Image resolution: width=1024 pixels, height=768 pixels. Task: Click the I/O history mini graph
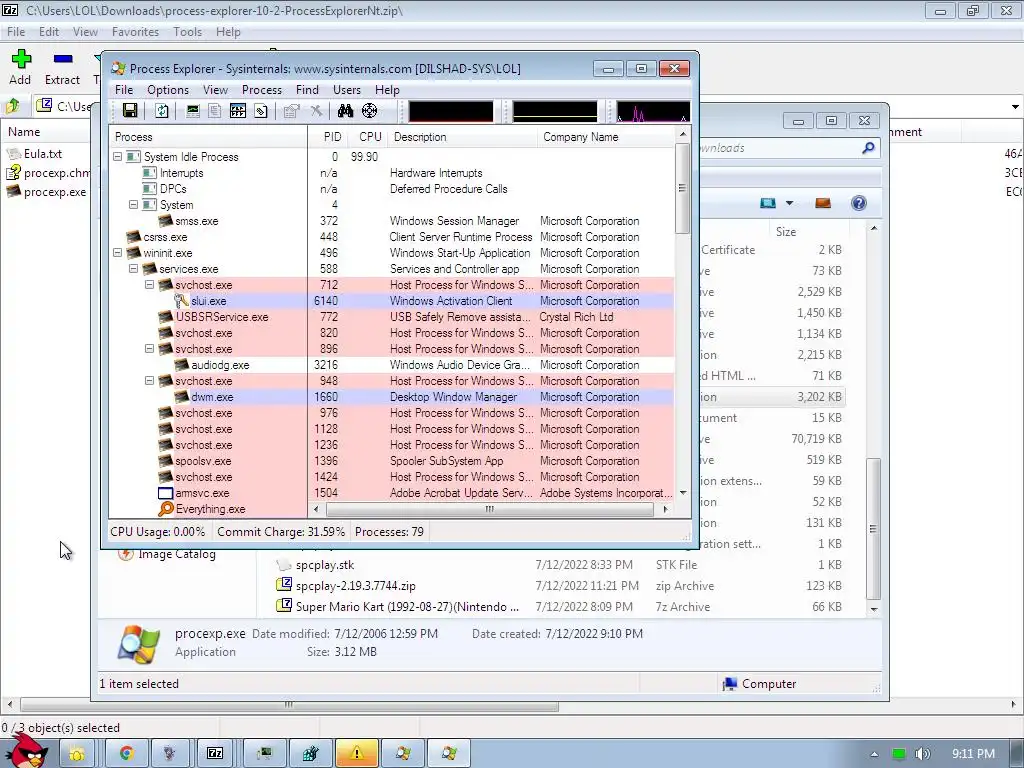click(x=652, y=111)
